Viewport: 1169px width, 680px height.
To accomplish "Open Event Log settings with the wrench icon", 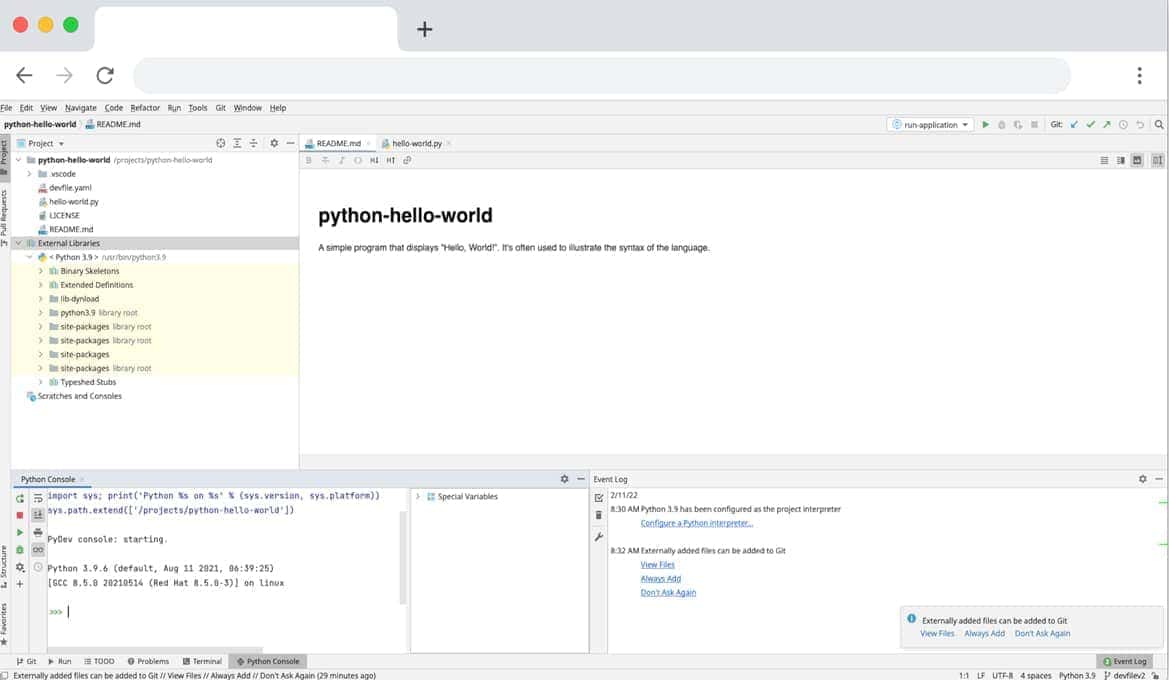I will [x=599, y=537].
